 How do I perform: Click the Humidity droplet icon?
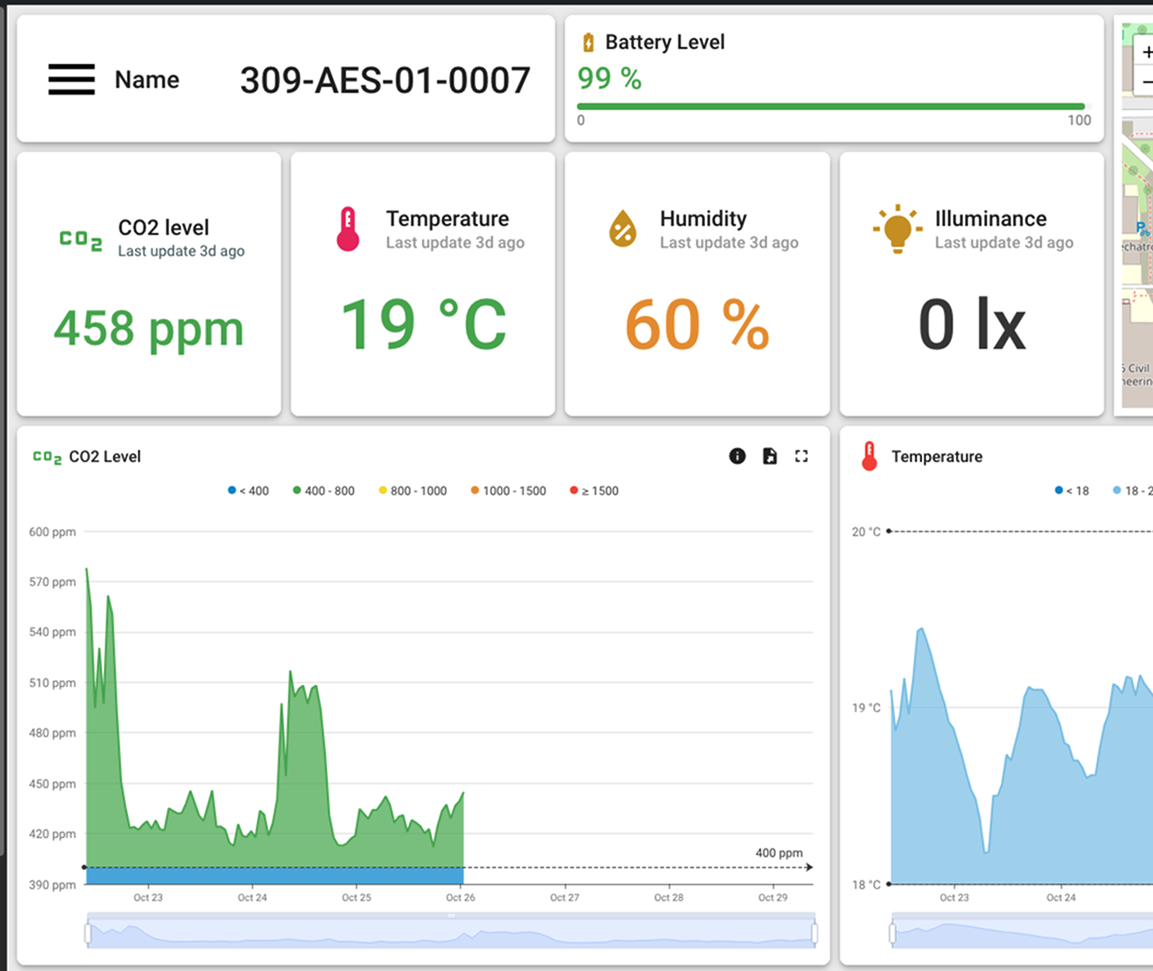click(x=621, y=228)
